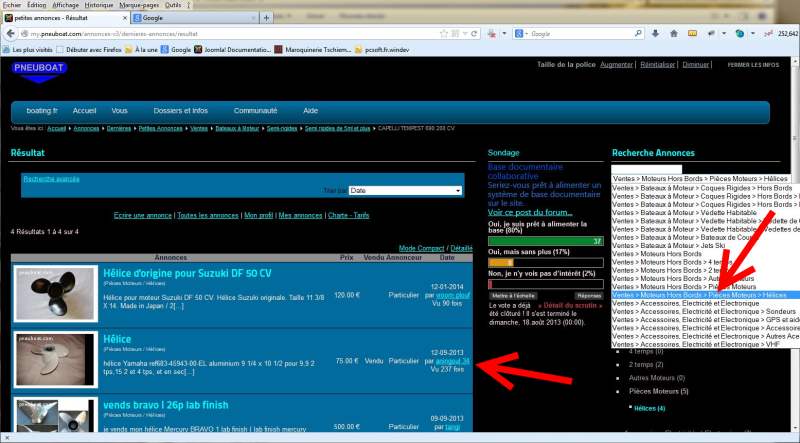800x443 pixels.
Task: Click Ecrire une annonce link
Action: 143,215
